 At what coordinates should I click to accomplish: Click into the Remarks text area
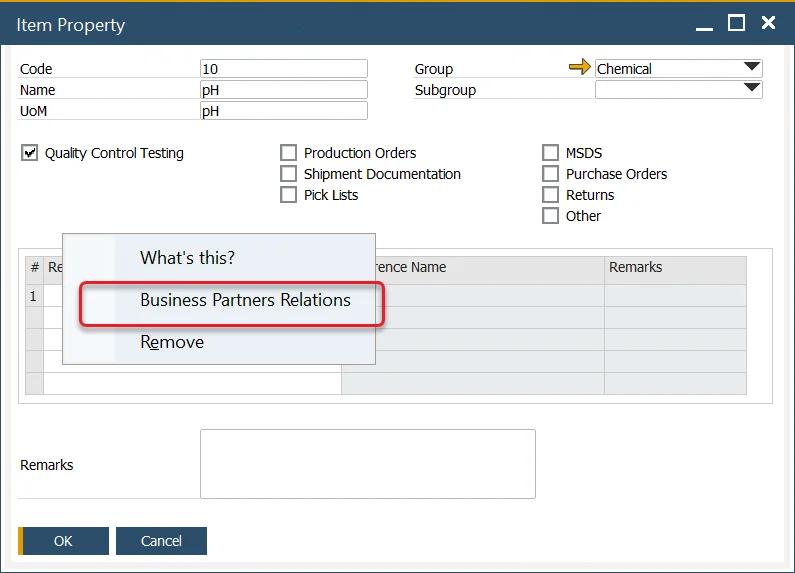tap(367, 464)
